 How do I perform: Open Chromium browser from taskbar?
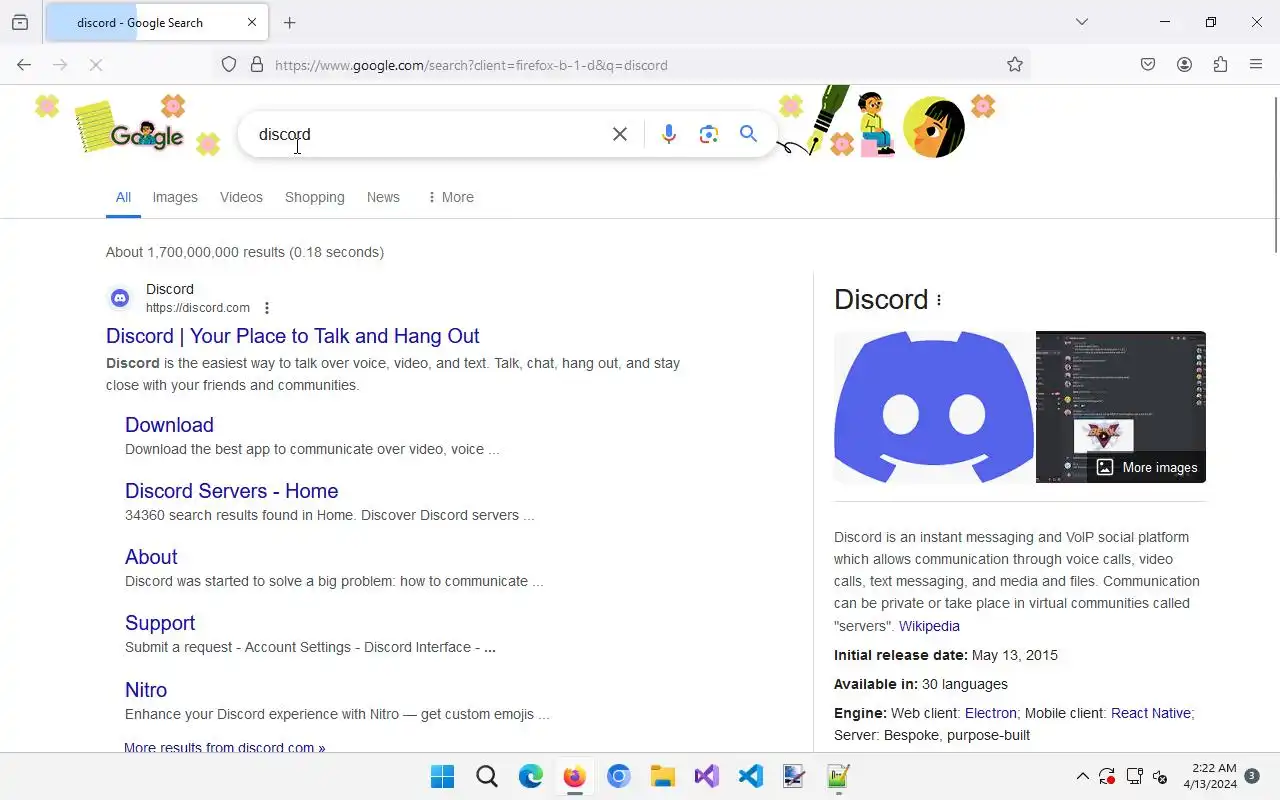[x=619, y=776]
